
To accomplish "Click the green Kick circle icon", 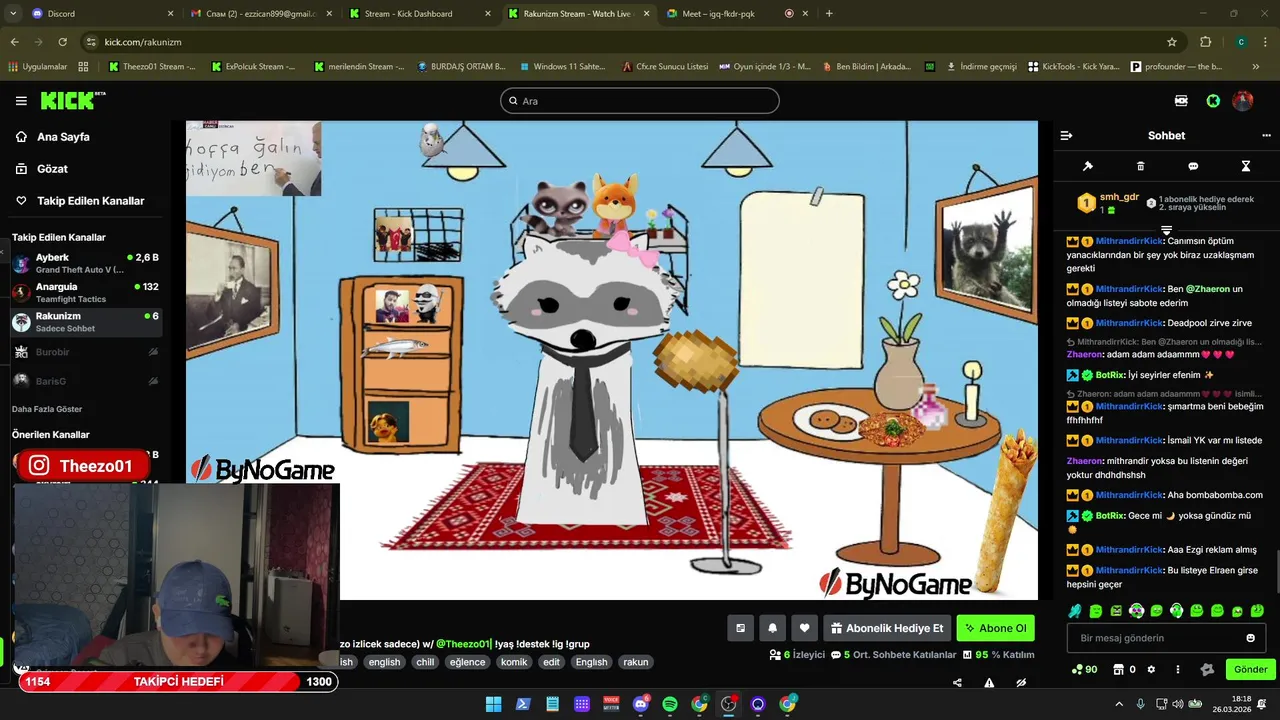I will click(x=1213, y=101).
